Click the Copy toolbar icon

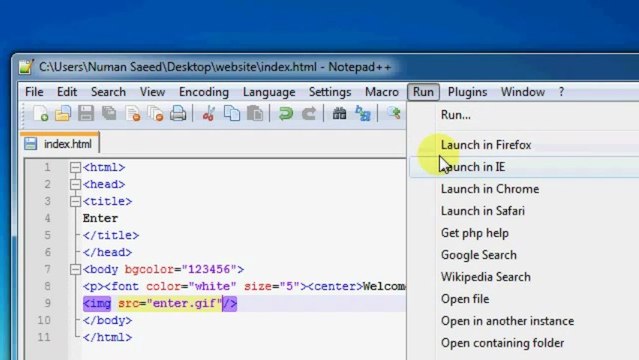click(x=232, y=113)
